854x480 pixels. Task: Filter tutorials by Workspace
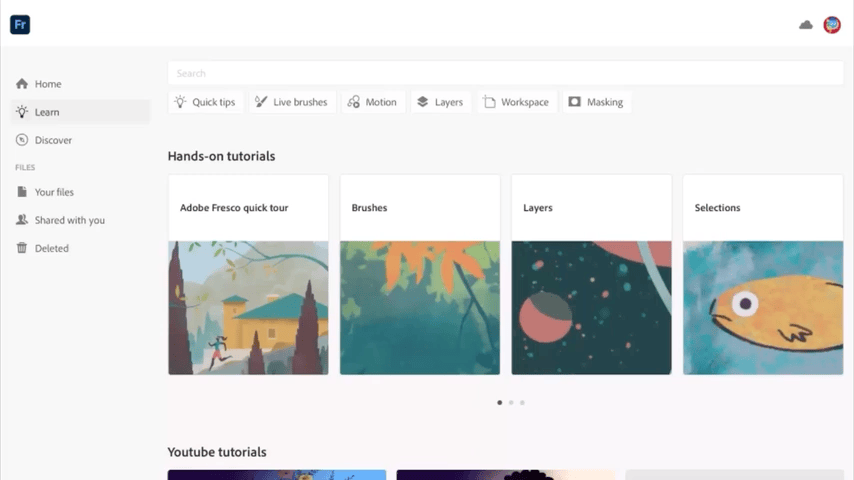517,102
